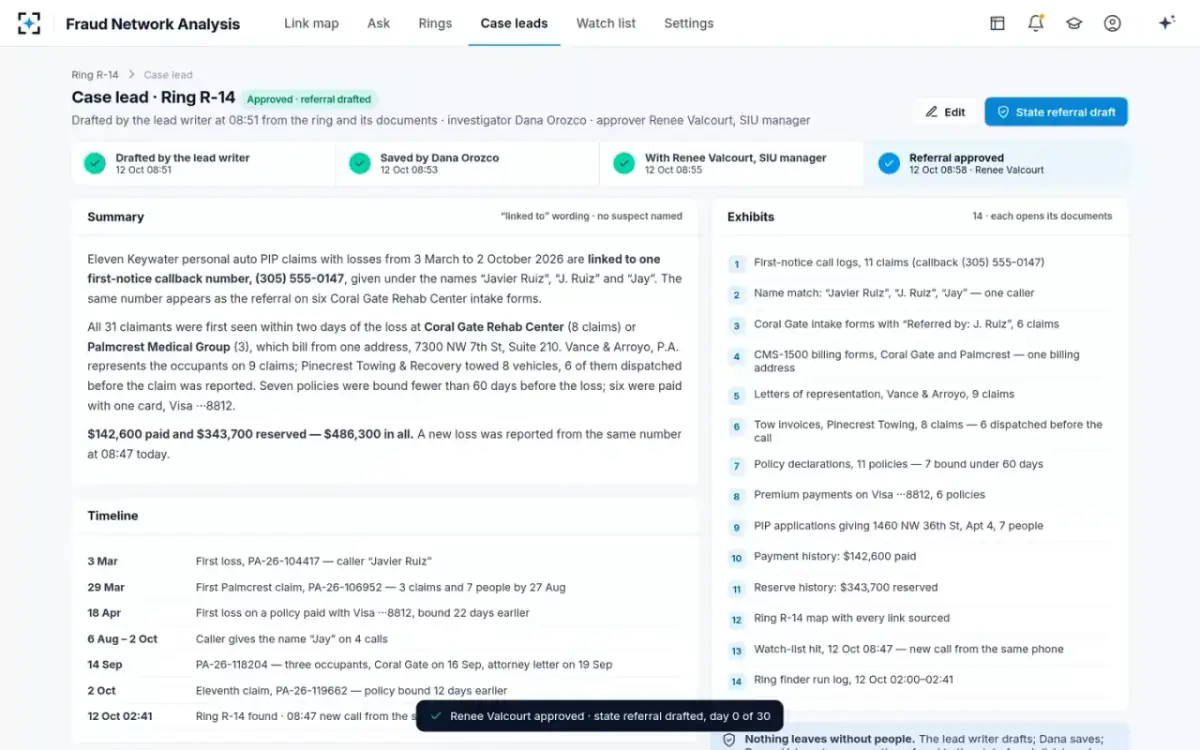The height and width of the screenshot is (750, 1200).
Task: Open the layout panel icon in header
Action: pyautogui.click(x=997, y=23)
